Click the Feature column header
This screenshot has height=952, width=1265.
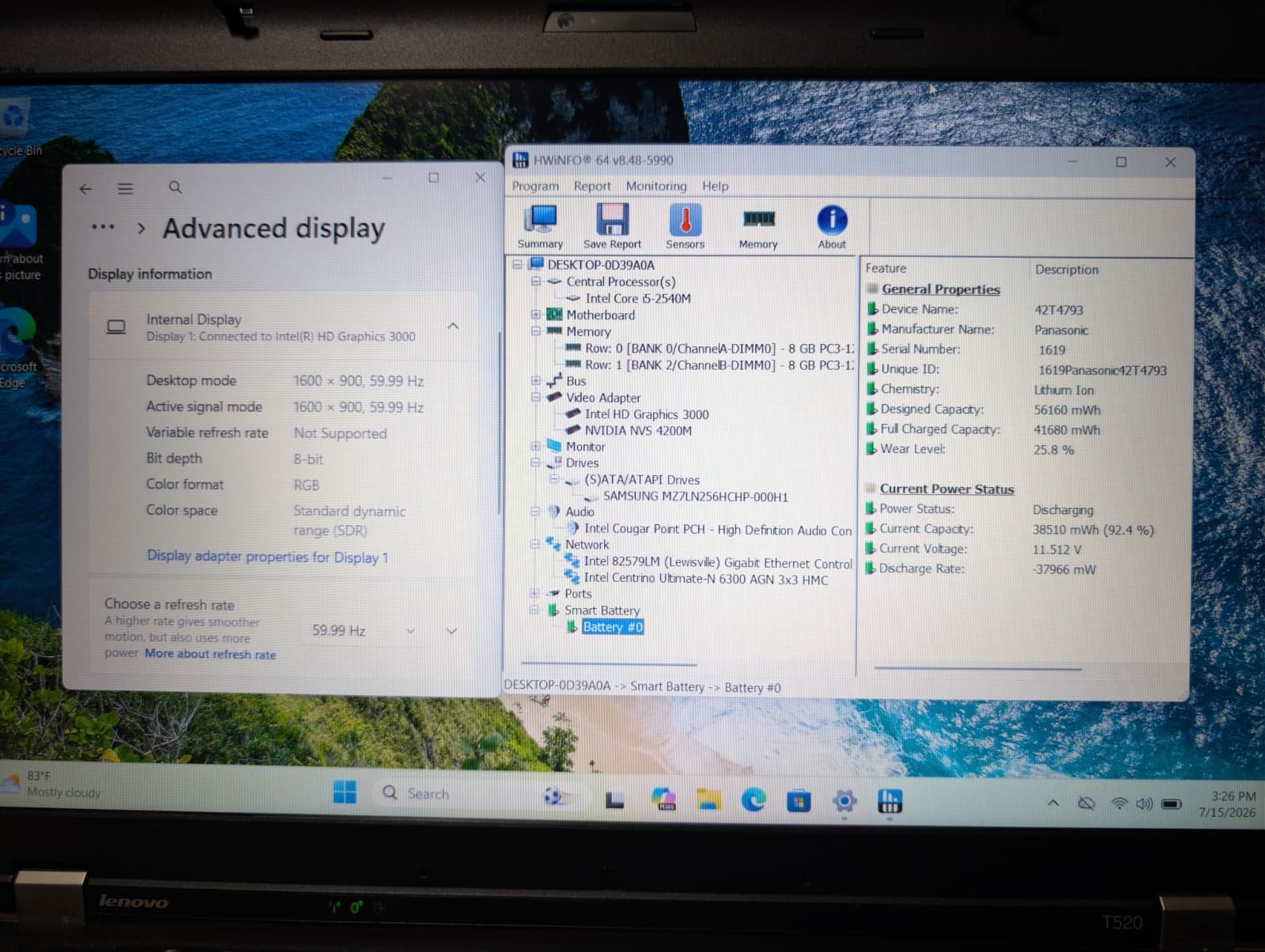(885, 269)
